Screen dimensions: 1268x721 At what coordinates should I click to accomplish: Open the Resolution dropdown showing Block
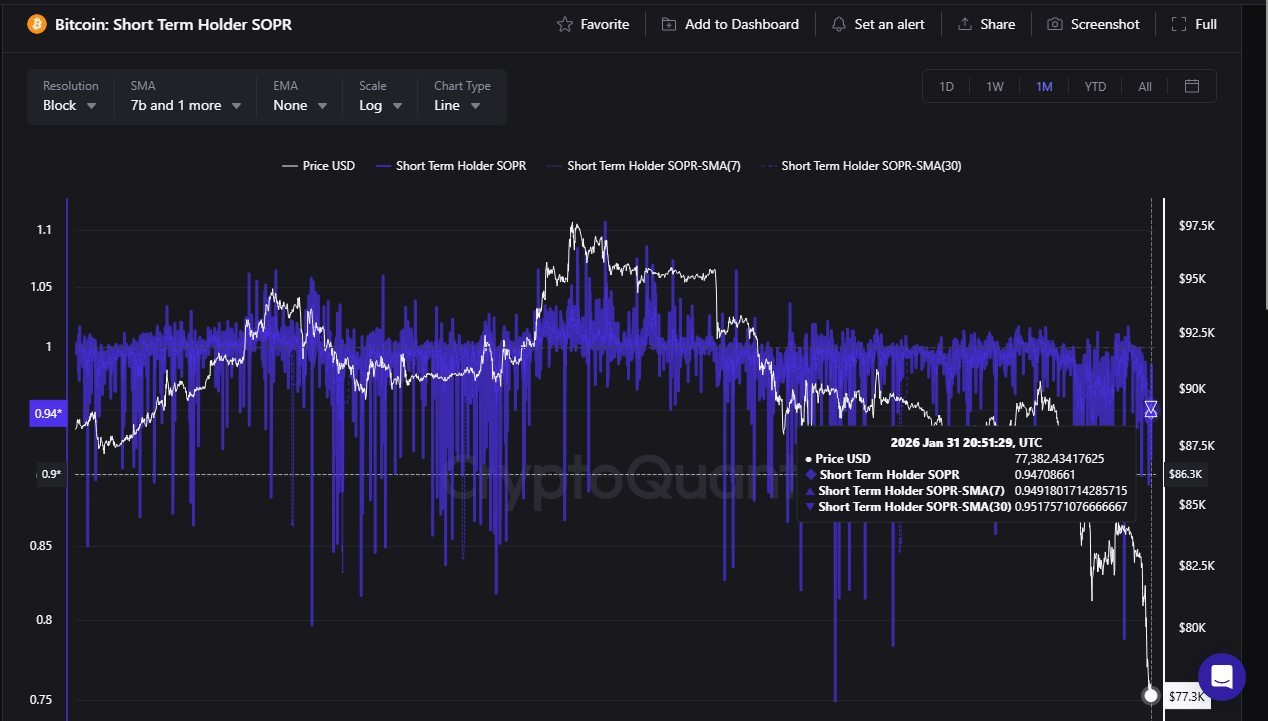70,105
